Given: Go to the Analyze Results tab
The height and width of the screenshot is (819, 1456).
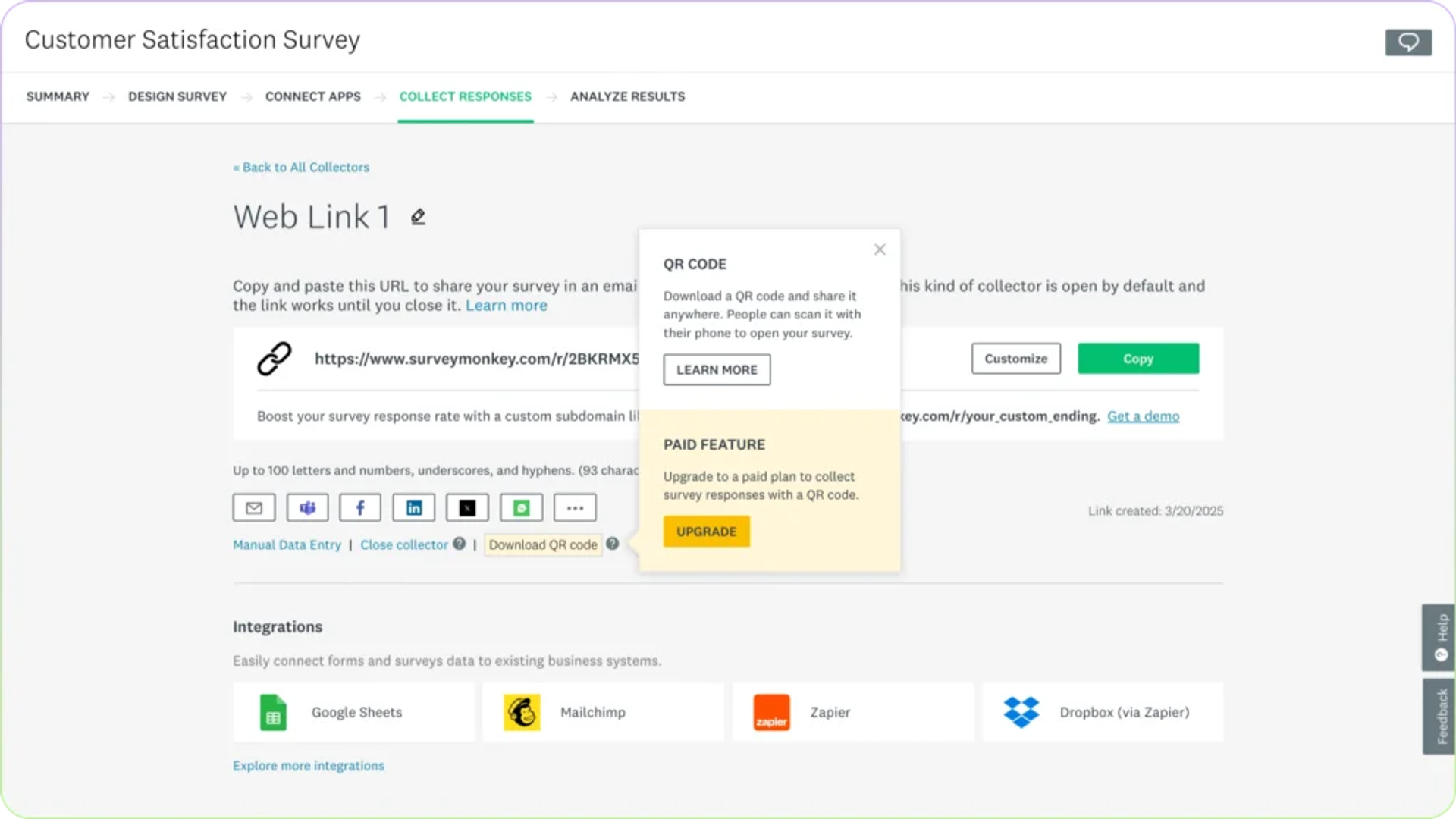Looking at the screenshot, I should (x=628, y=97).
